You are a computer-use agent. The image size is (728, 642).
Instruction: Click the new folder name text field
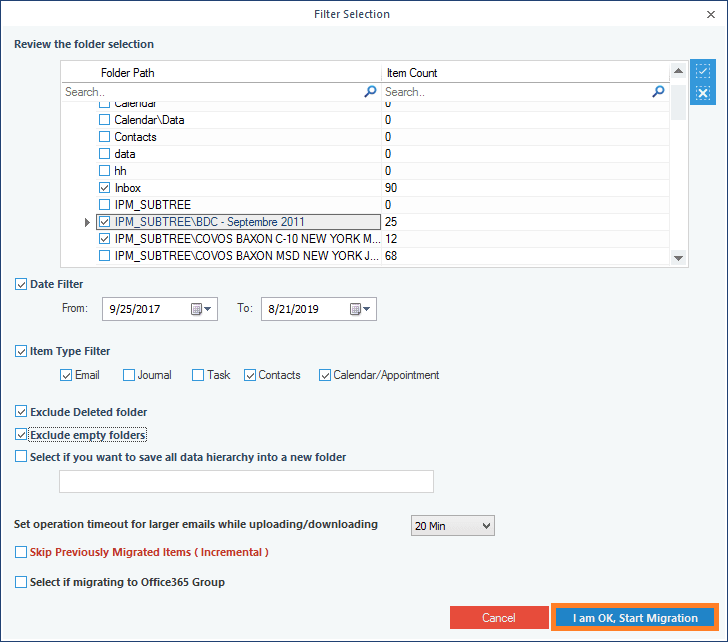point(246,482)
